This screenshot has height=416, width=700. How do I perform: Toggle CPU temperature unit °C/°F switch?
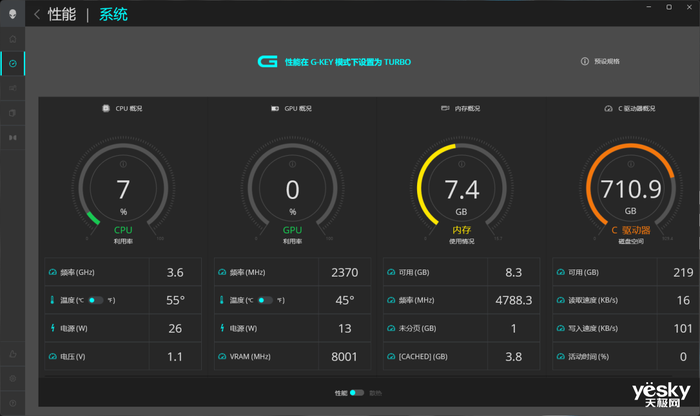click(96, 300)
